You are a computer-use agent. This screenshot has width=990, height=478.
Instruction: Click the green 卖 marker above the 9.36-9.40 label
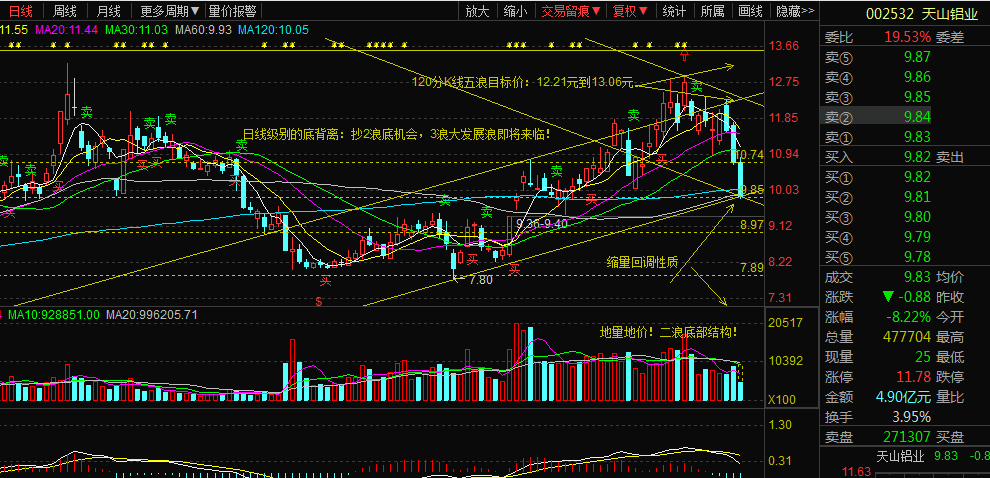pos(487,212)
